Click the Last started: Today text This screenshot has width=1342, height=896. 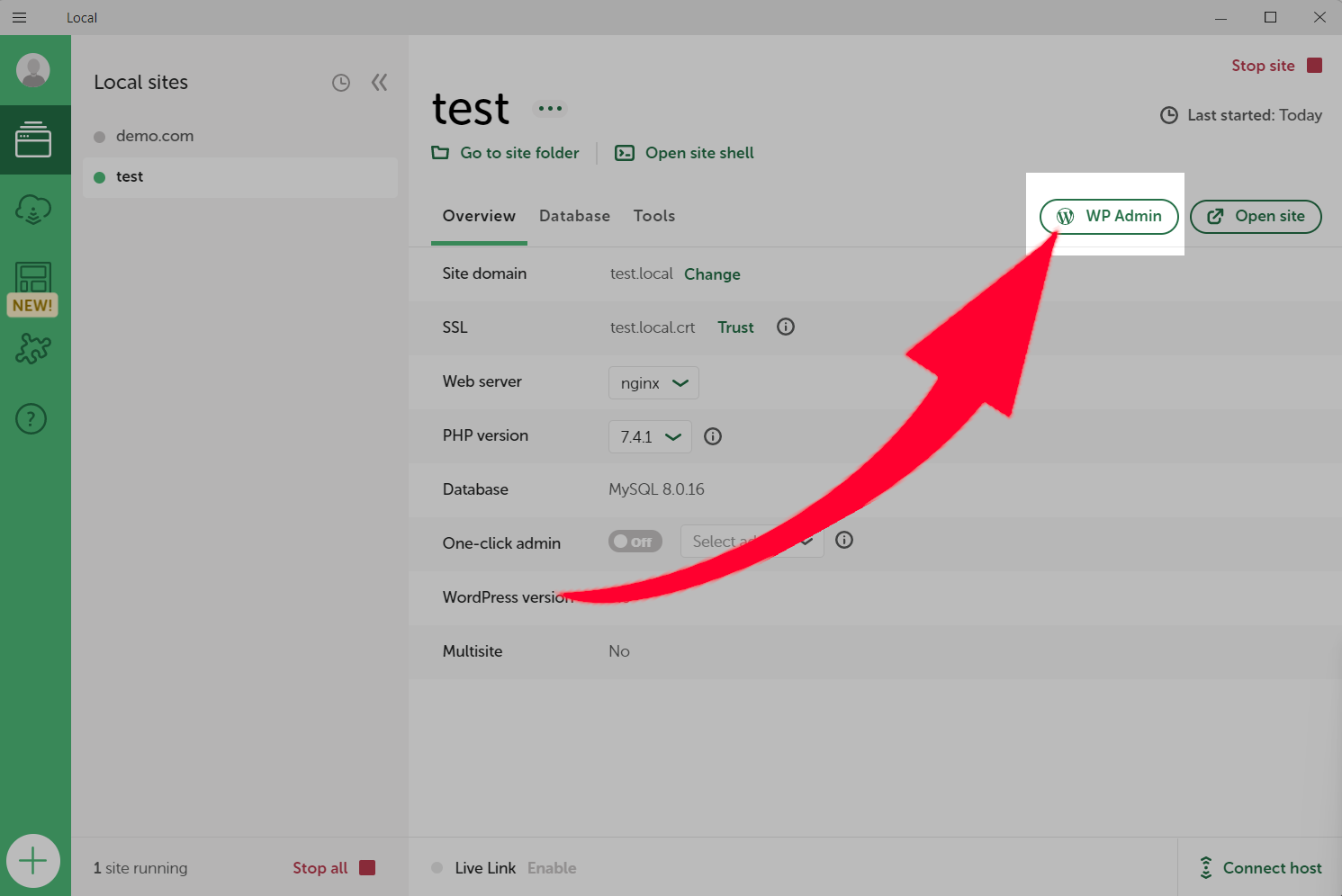click(x=1255, y=115)
